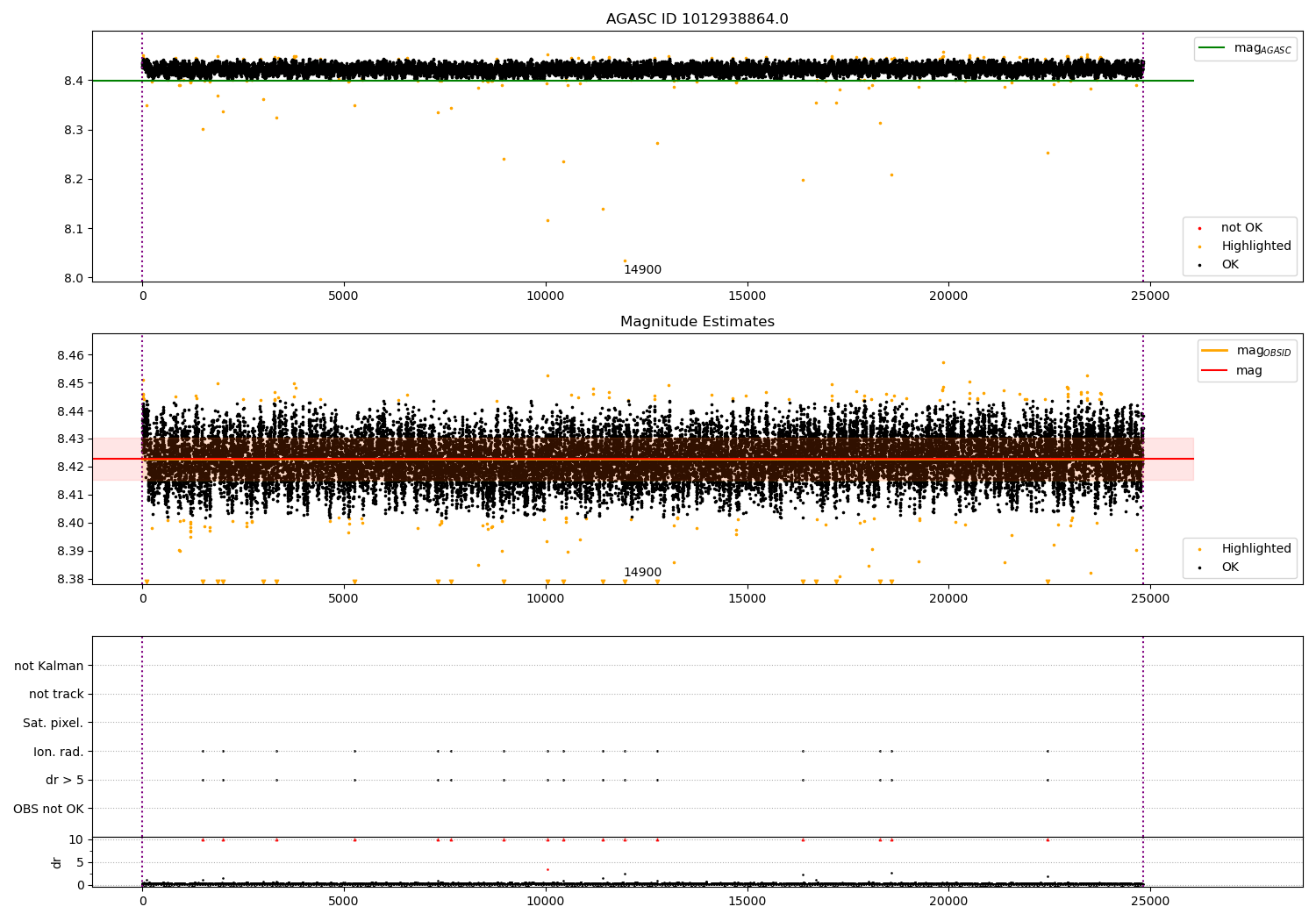
Task: Select 'OK' legend entry in AGASC ID plot
Action: tap(1229, 264)
